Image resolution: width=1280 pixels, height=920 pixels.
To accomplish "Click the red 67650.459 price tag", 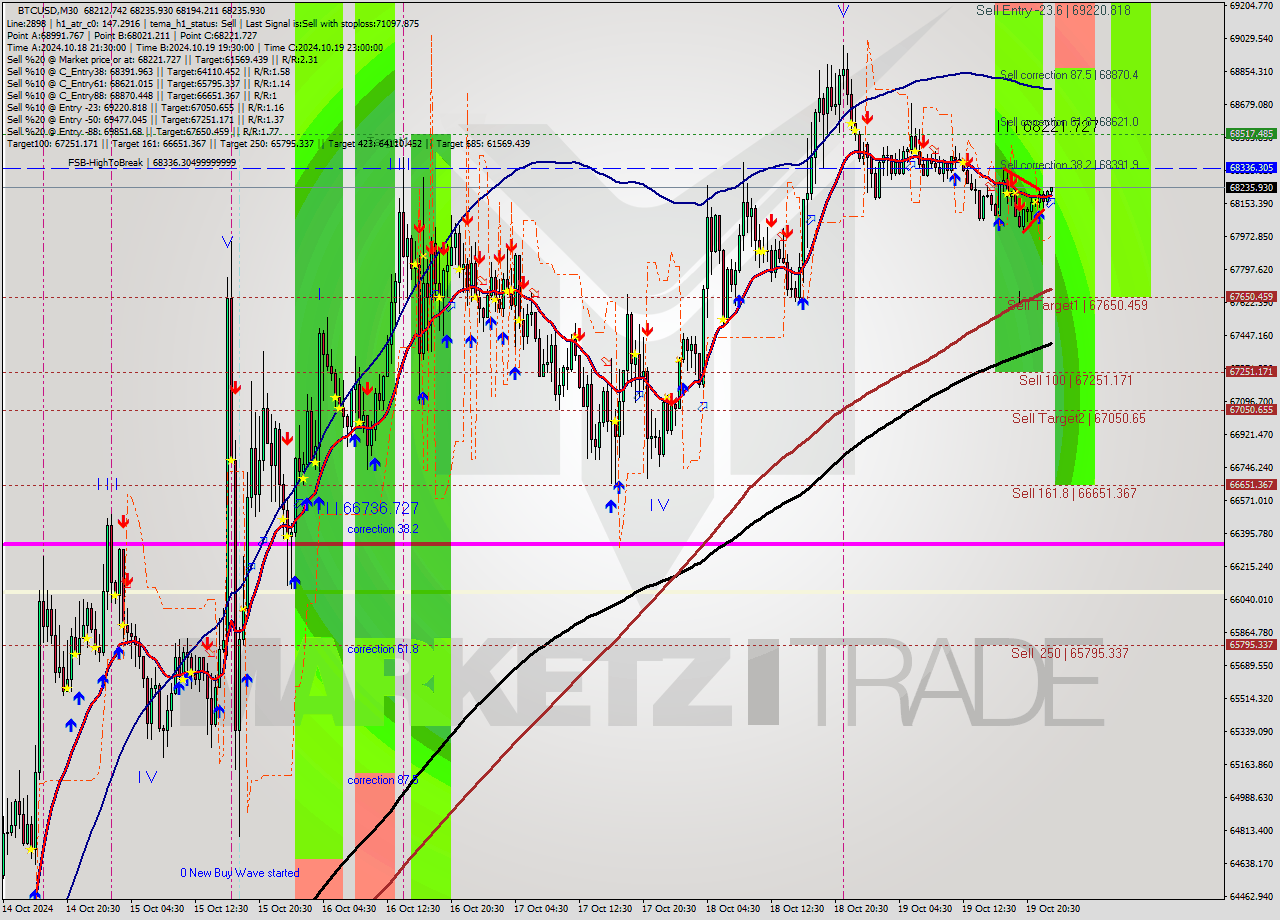I will coord(1251,297).
